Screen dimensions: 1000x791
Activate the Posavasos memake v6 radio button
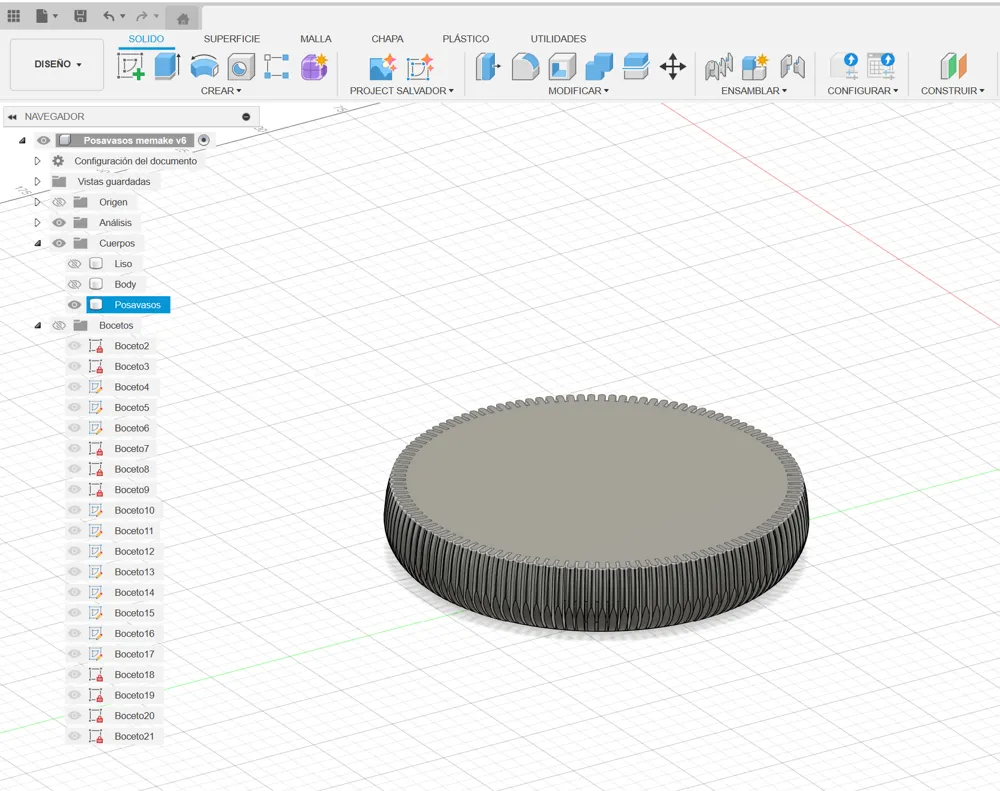pos(203,140)
